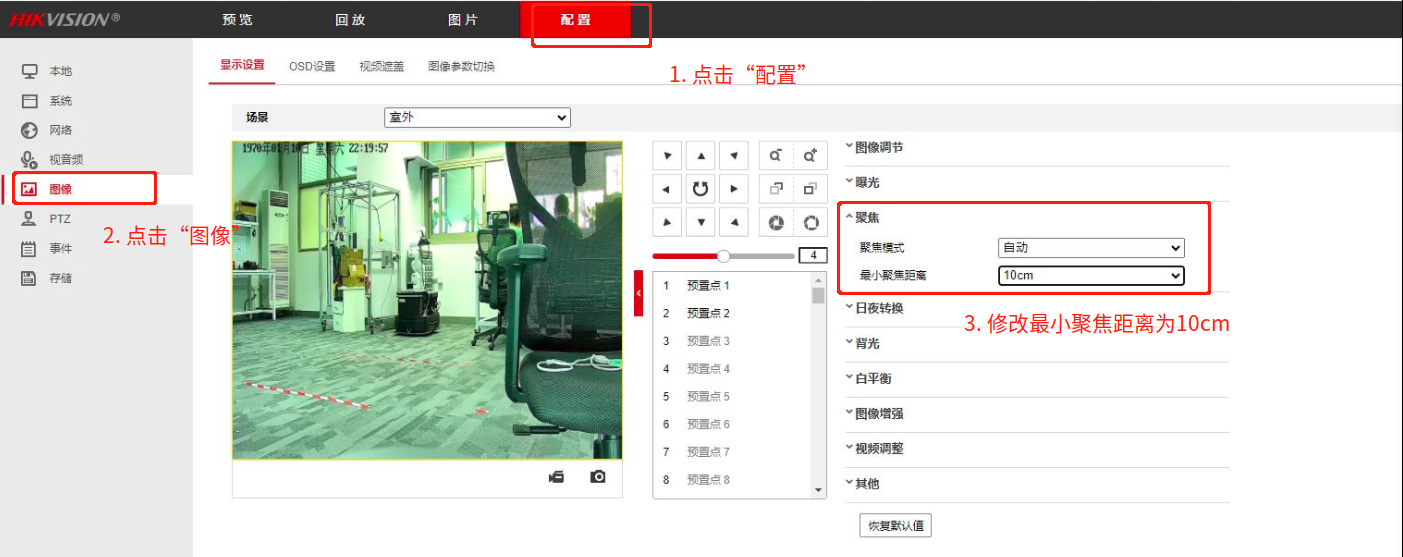Viewport: 1403px width, 557px height.
Task: Pan camera up-right with PTZ arrow
Action: [x=735, y=156]
